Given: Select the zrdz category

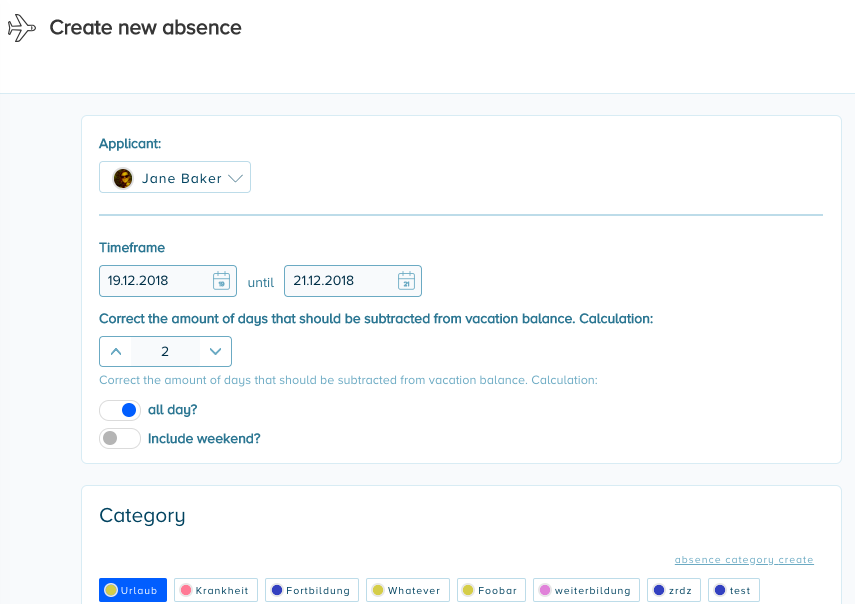Looking at the screenshot, I should (x=674, y=590).
